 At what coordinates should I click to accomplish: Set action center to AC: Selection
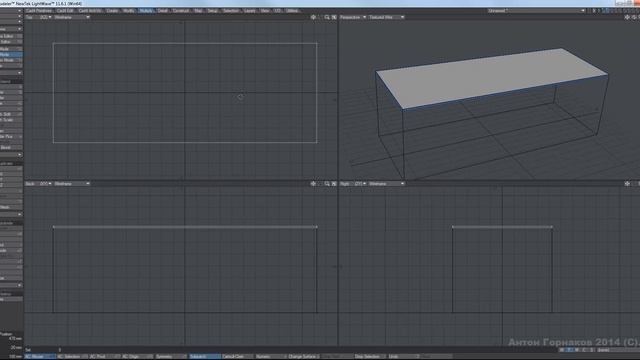[72, 356]
